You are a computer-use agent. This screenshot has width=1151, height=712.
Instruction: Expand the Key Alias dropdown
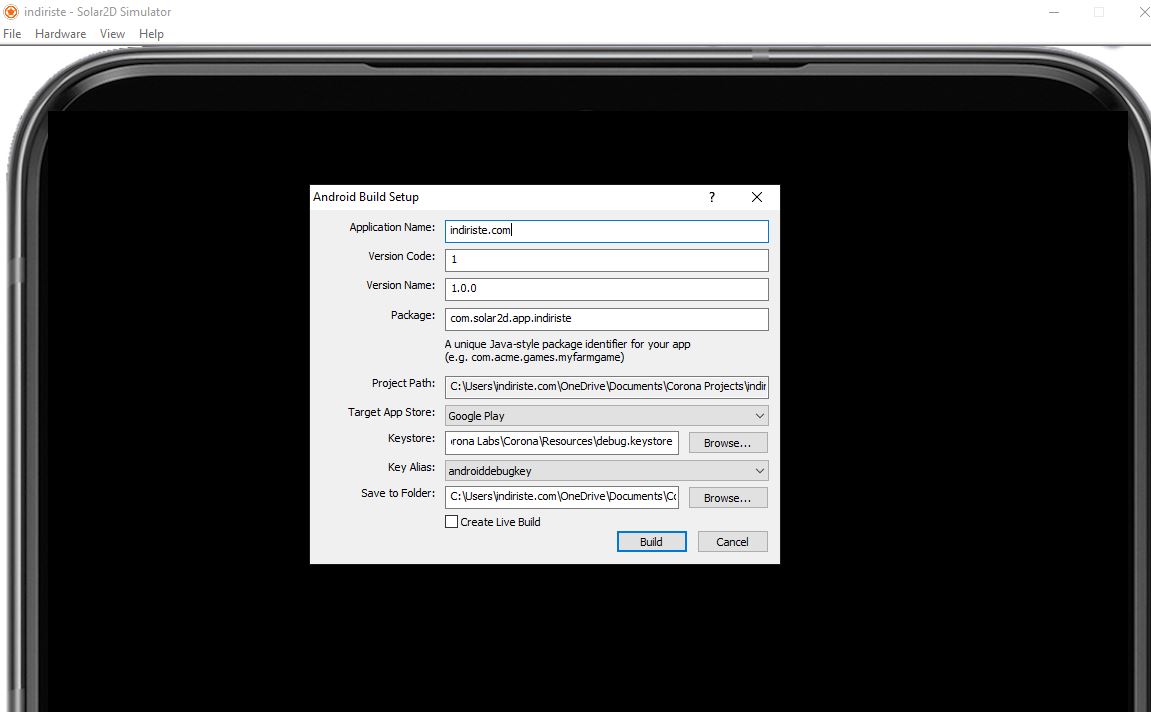tap(606, 471)
